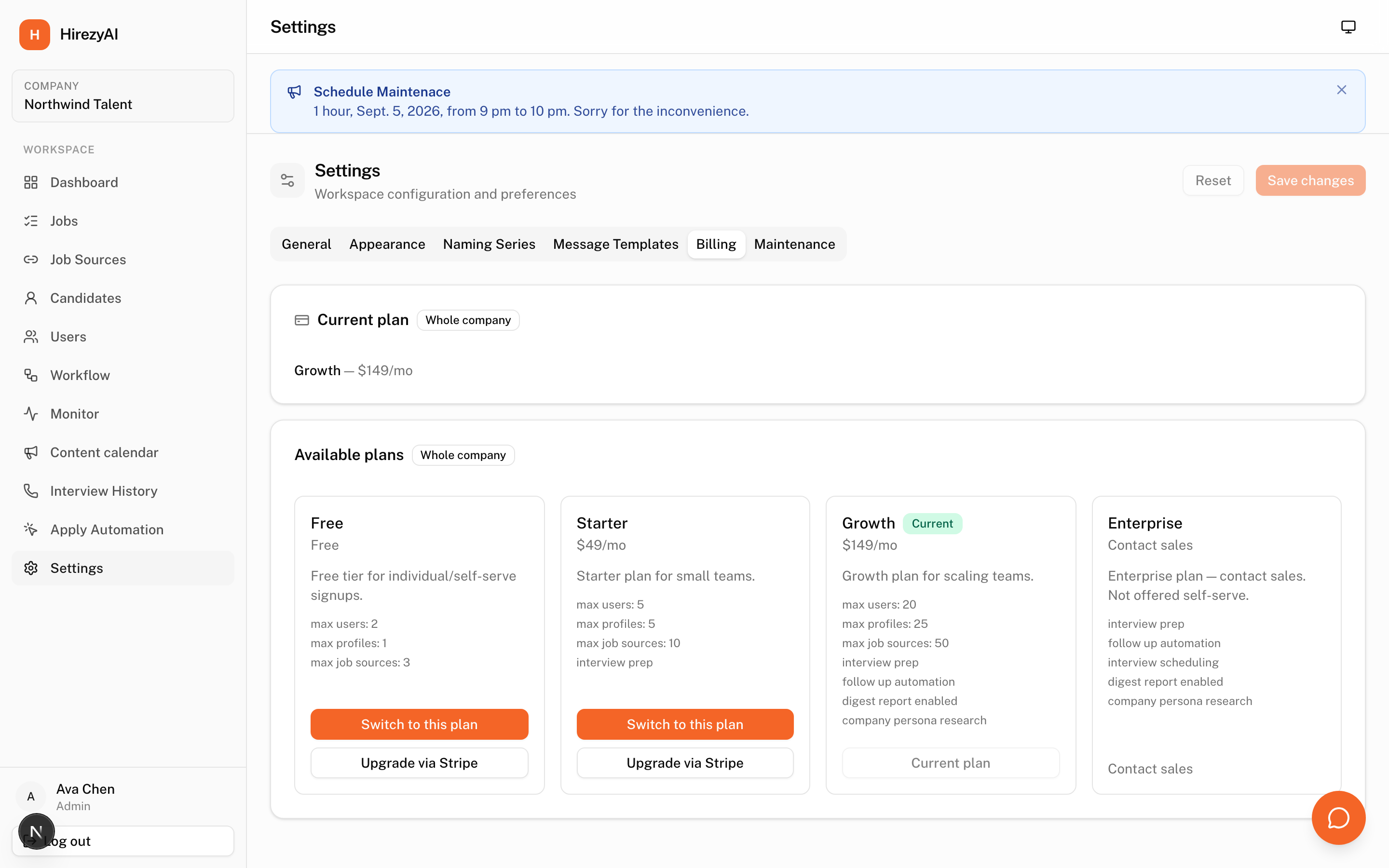Click the HirezyAI orange logo icon
The height and width of the screenshot is (868, 1389).
click(x=34, y=34)
